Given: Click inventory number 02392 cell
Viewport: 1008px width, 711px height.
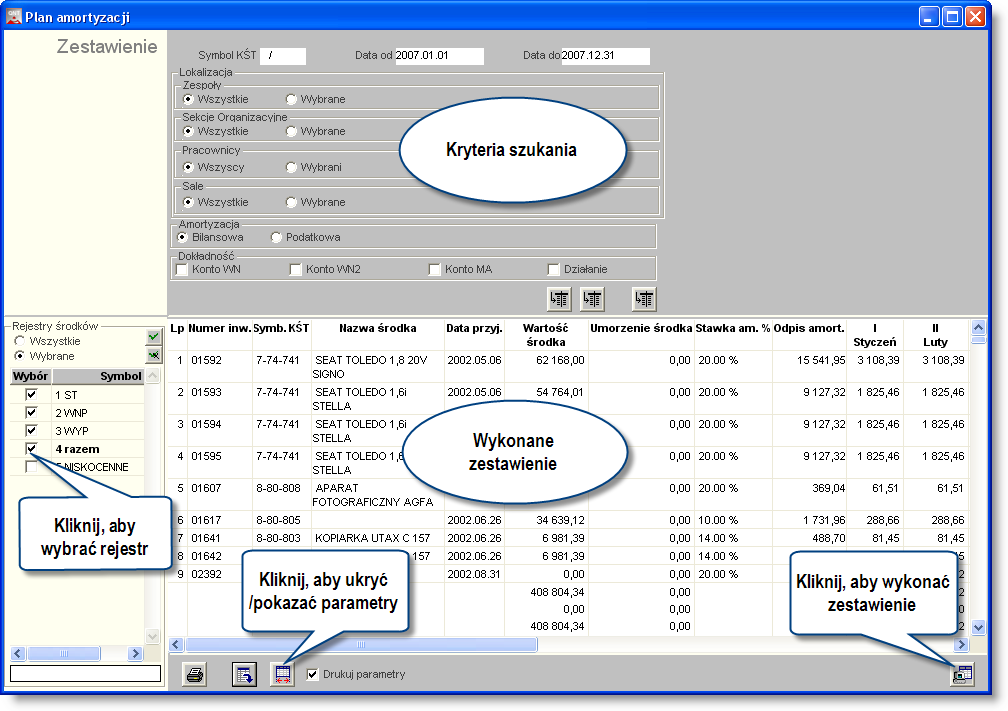Looking at the screenshot, I should tap(220, 574).
